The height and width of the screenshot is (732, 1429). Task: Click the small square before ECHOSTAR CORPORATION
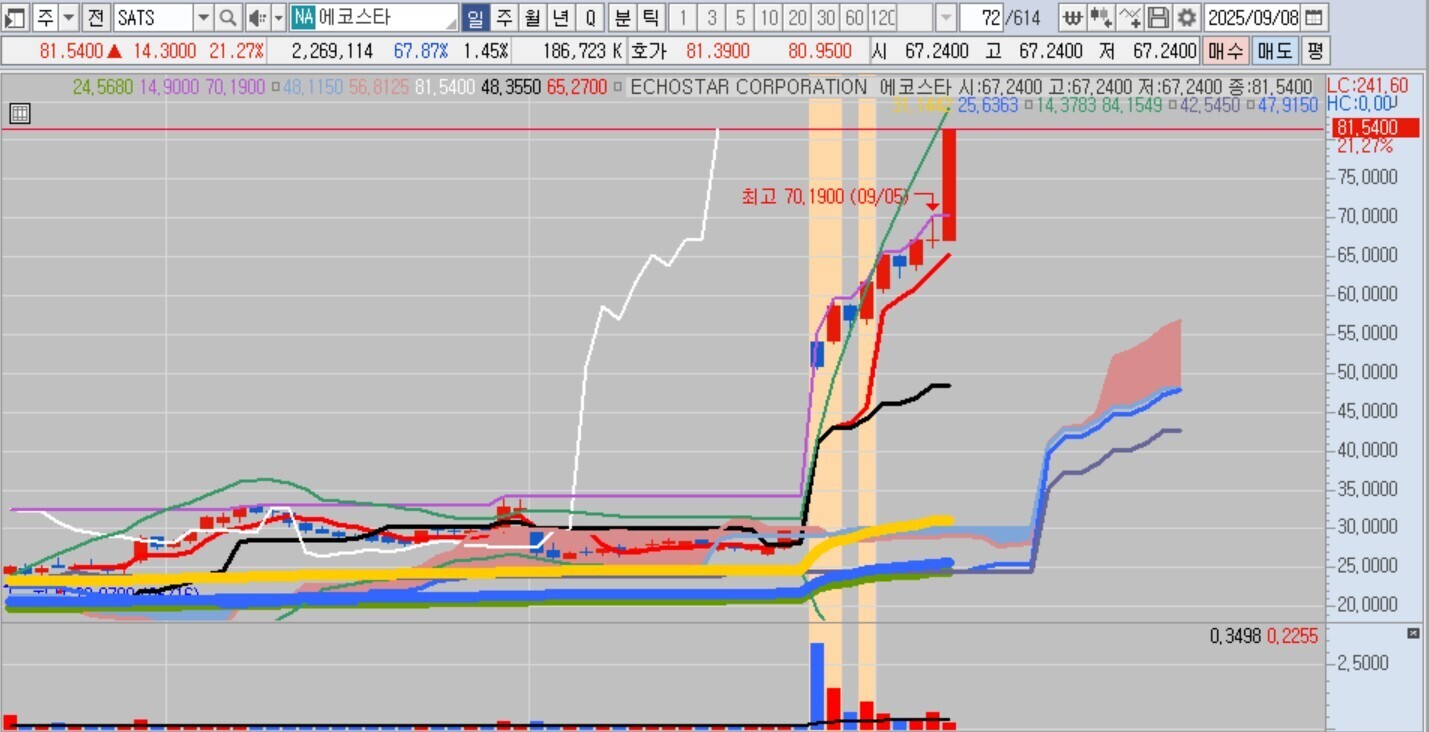pos(618,88)
